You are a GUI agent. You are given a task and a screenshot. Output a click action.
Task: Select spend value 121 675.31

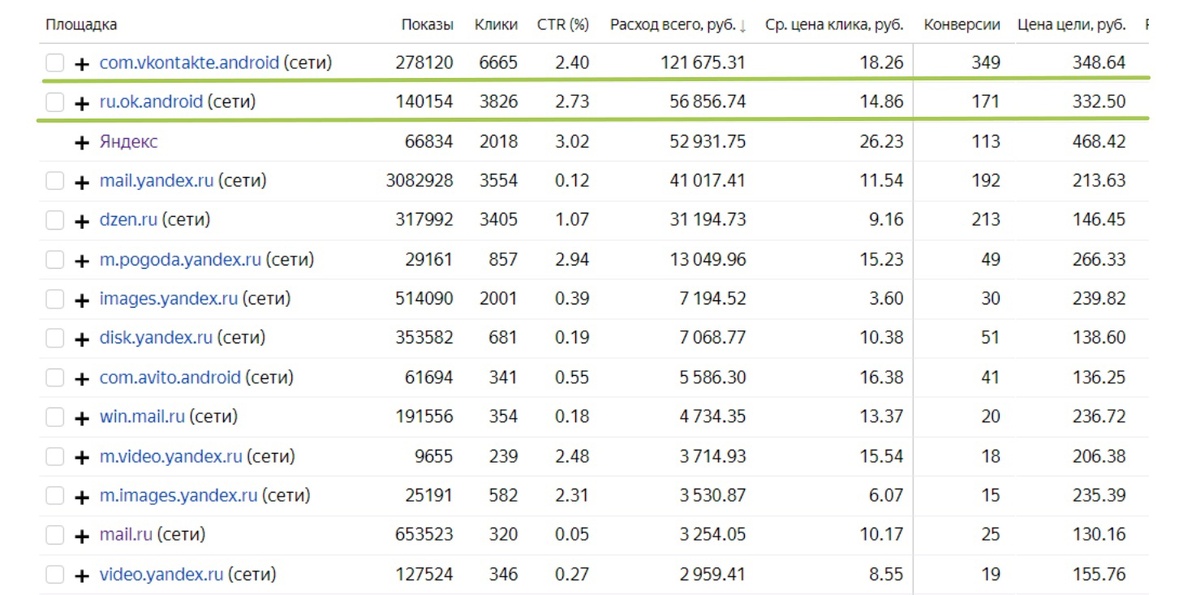(703, 63)
